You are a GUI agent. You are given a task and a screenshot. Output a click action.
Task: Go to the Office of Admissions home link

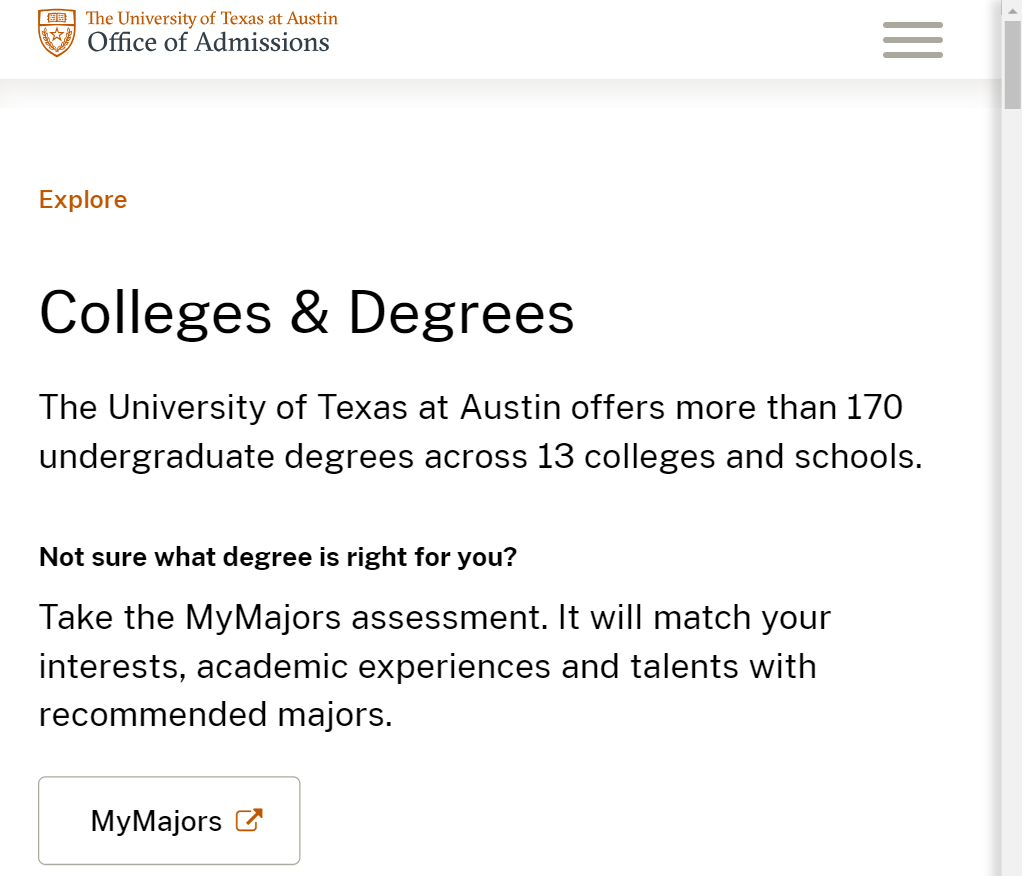[209, 43]
